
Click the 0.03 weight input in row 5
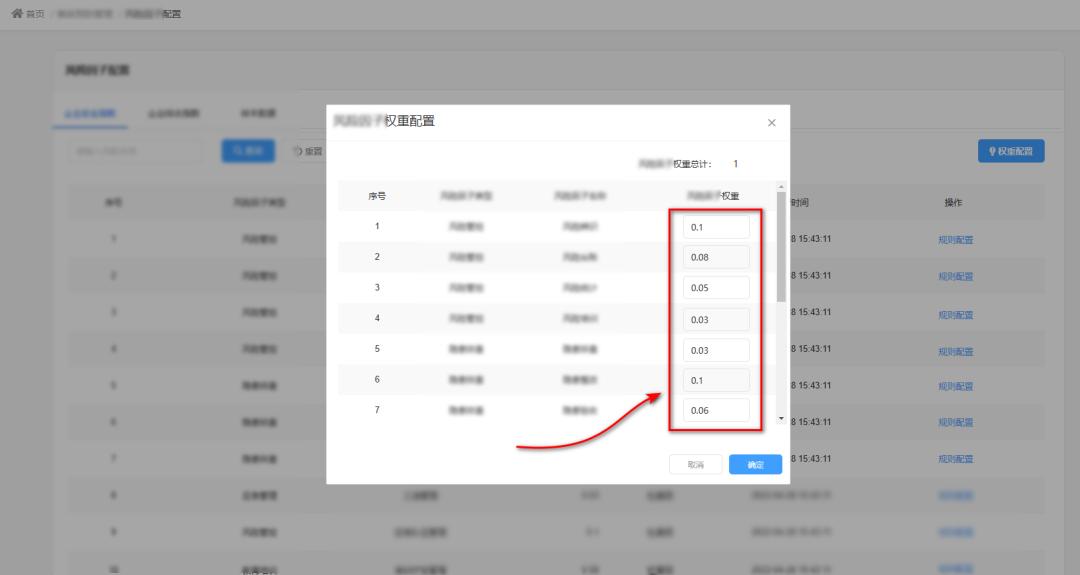click(x=716, y=350)
